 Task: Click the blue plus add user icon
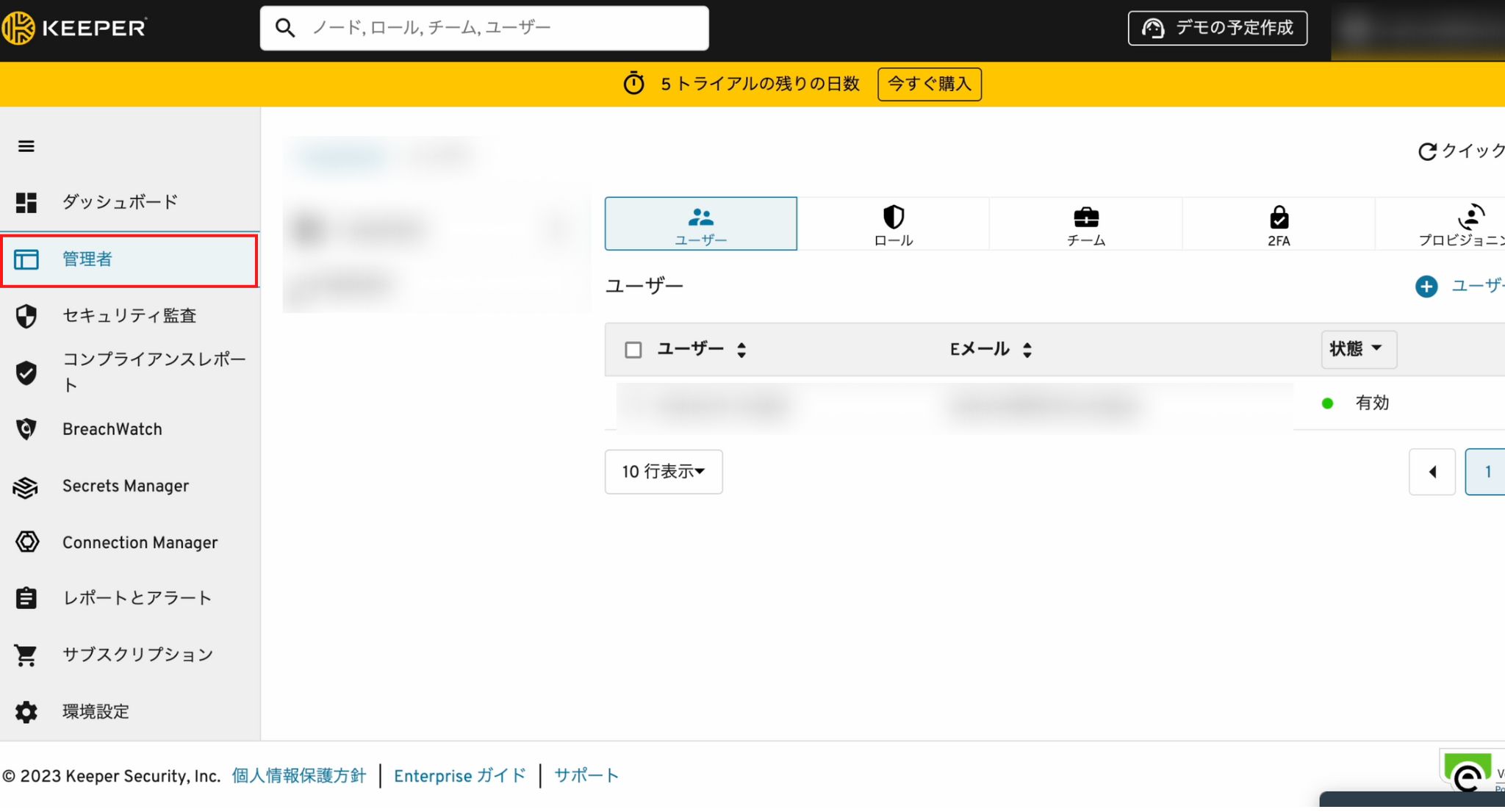pos(1426,287)
